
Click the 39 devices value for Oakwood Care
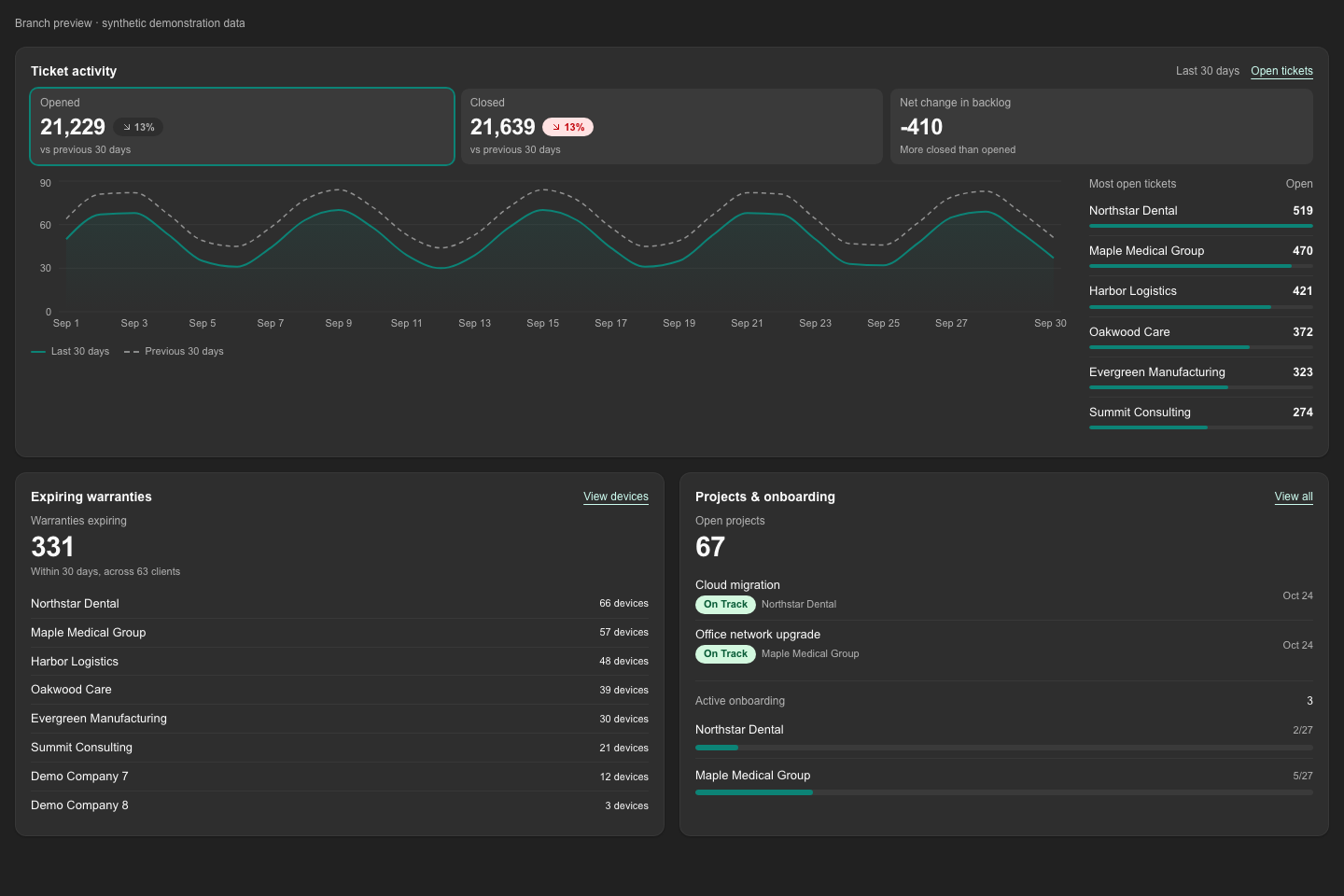[x=623, y=690]
